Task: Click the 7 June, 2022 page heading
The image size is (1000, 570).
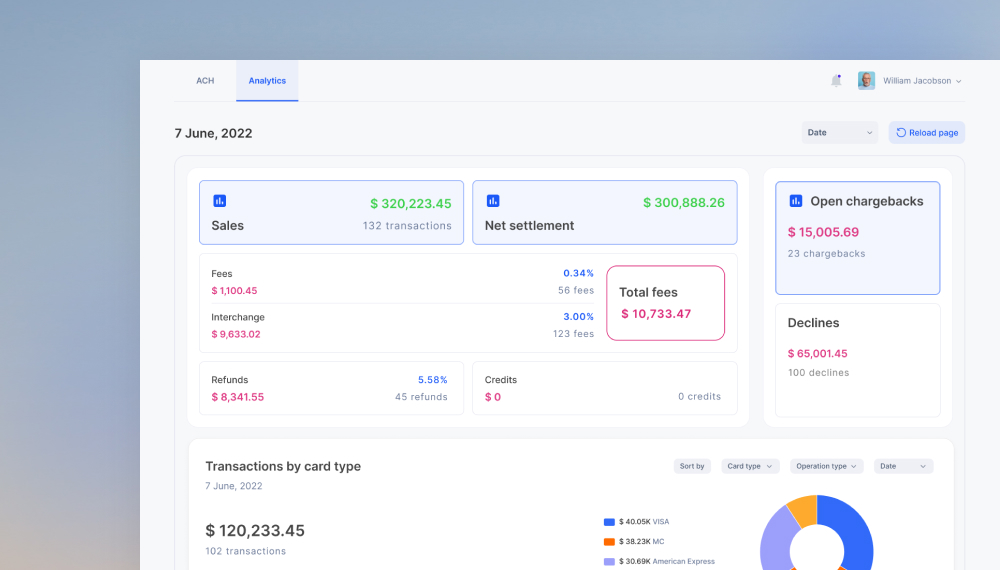Action: [x=214, y=133]
